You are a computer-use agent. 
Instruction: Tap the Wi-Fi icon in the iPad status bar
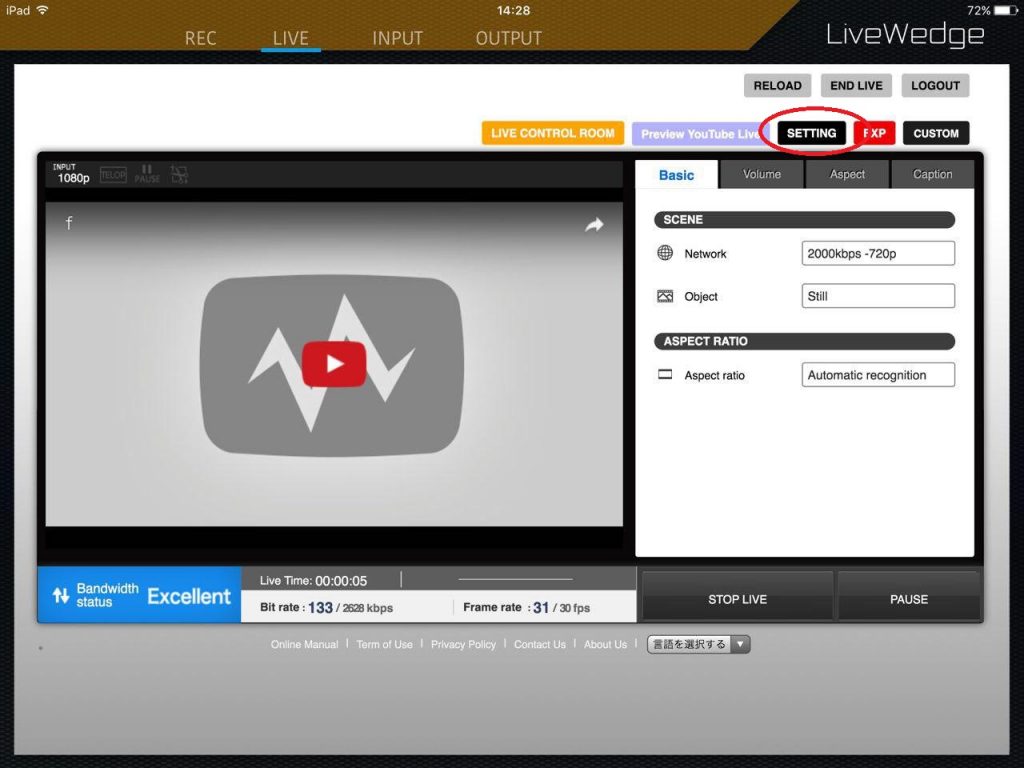(42, 10)
